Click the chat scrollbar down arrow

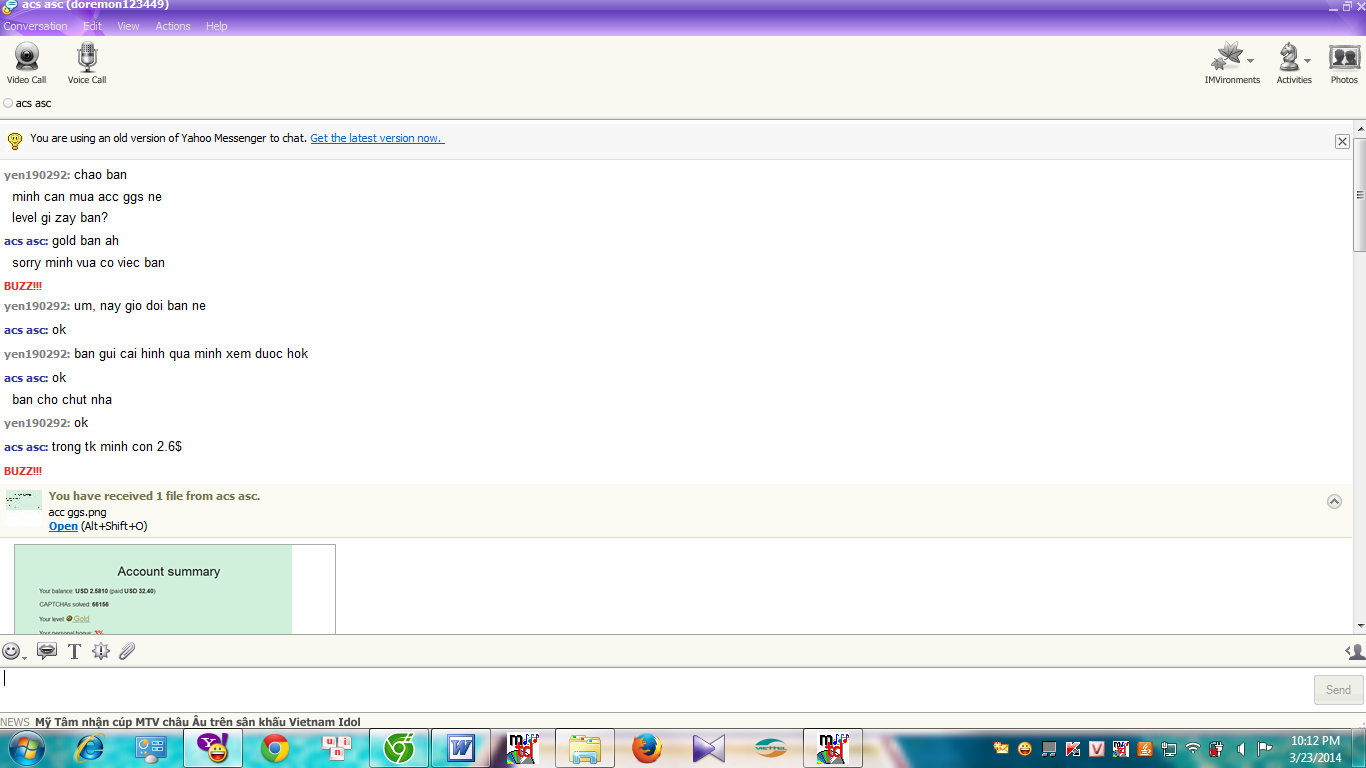point(1359,626)
